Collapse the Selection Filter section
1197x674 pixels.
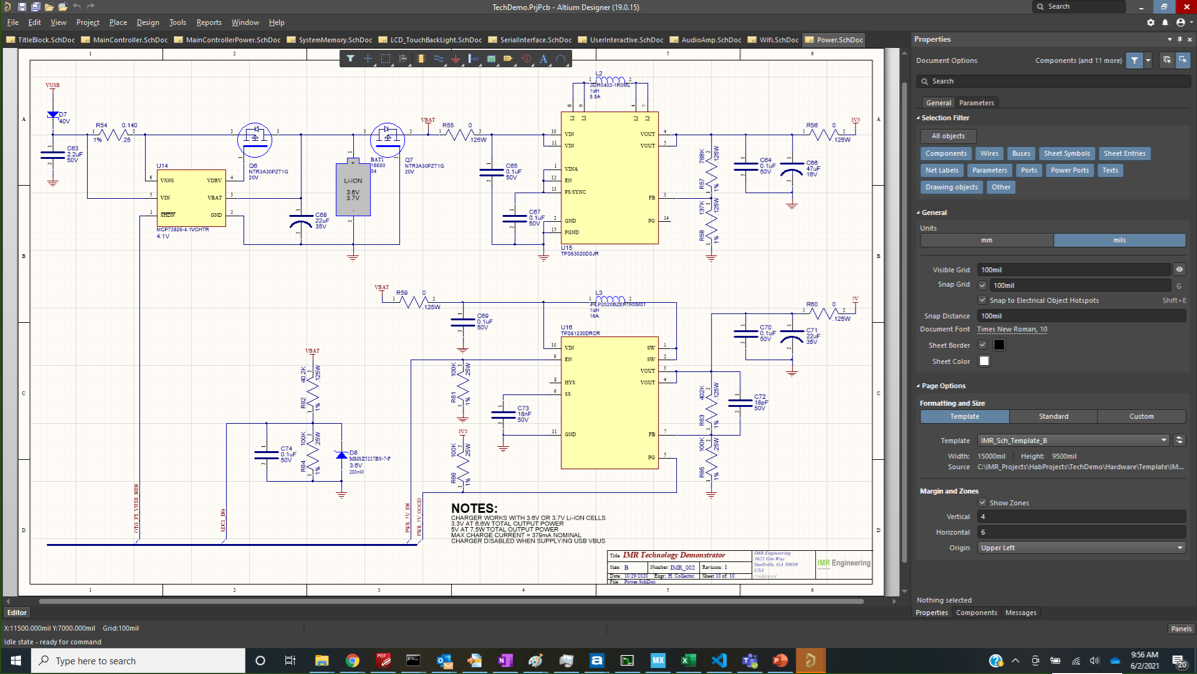coord(919,118)
